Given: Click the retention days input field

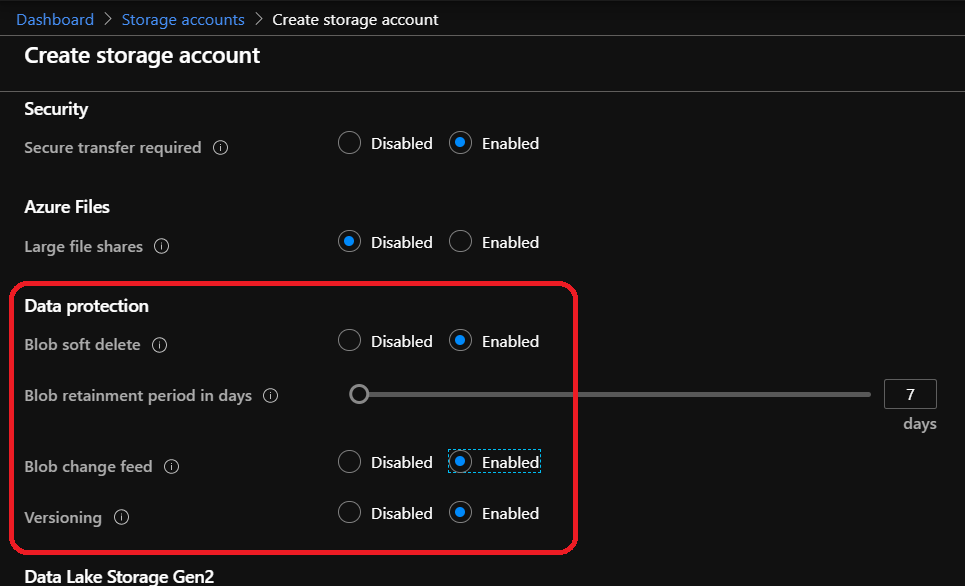Looking at the screenshot, I should [910, 395].
